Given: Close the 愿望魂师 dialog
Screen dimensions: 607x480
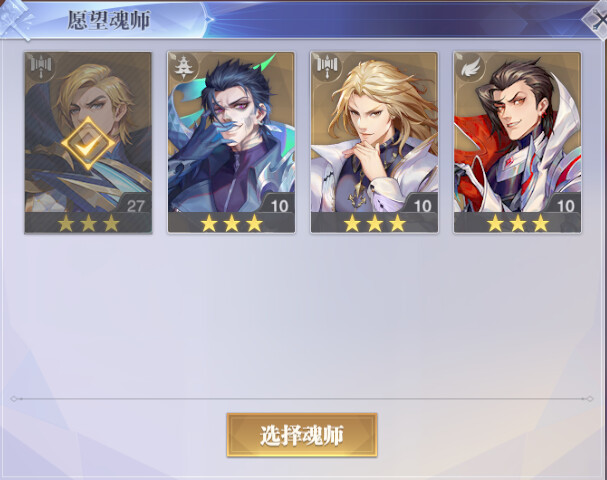Looking at the screenshot, I should [x=597, y=19].
